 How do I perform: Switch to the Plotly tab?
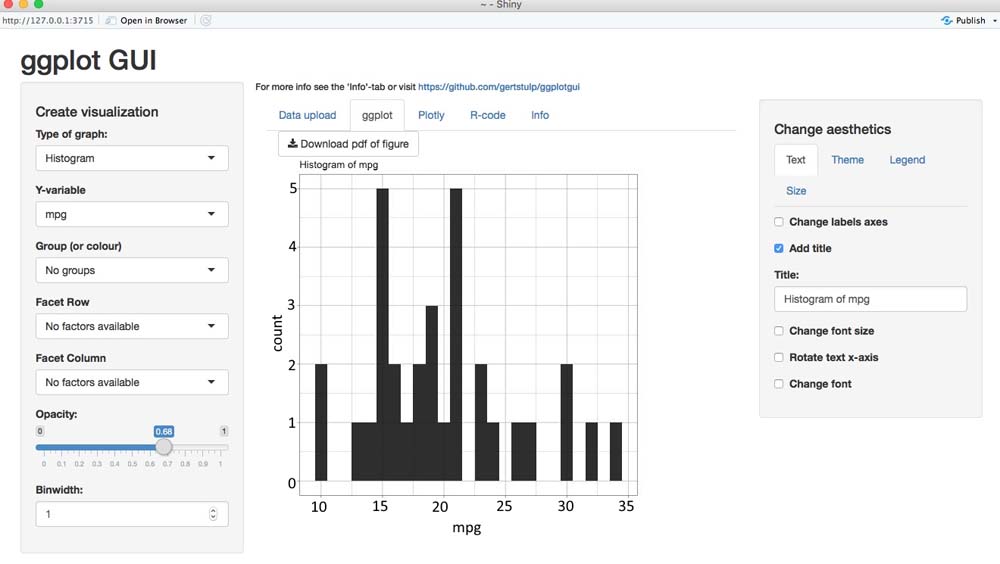click(x=431, y=115)
